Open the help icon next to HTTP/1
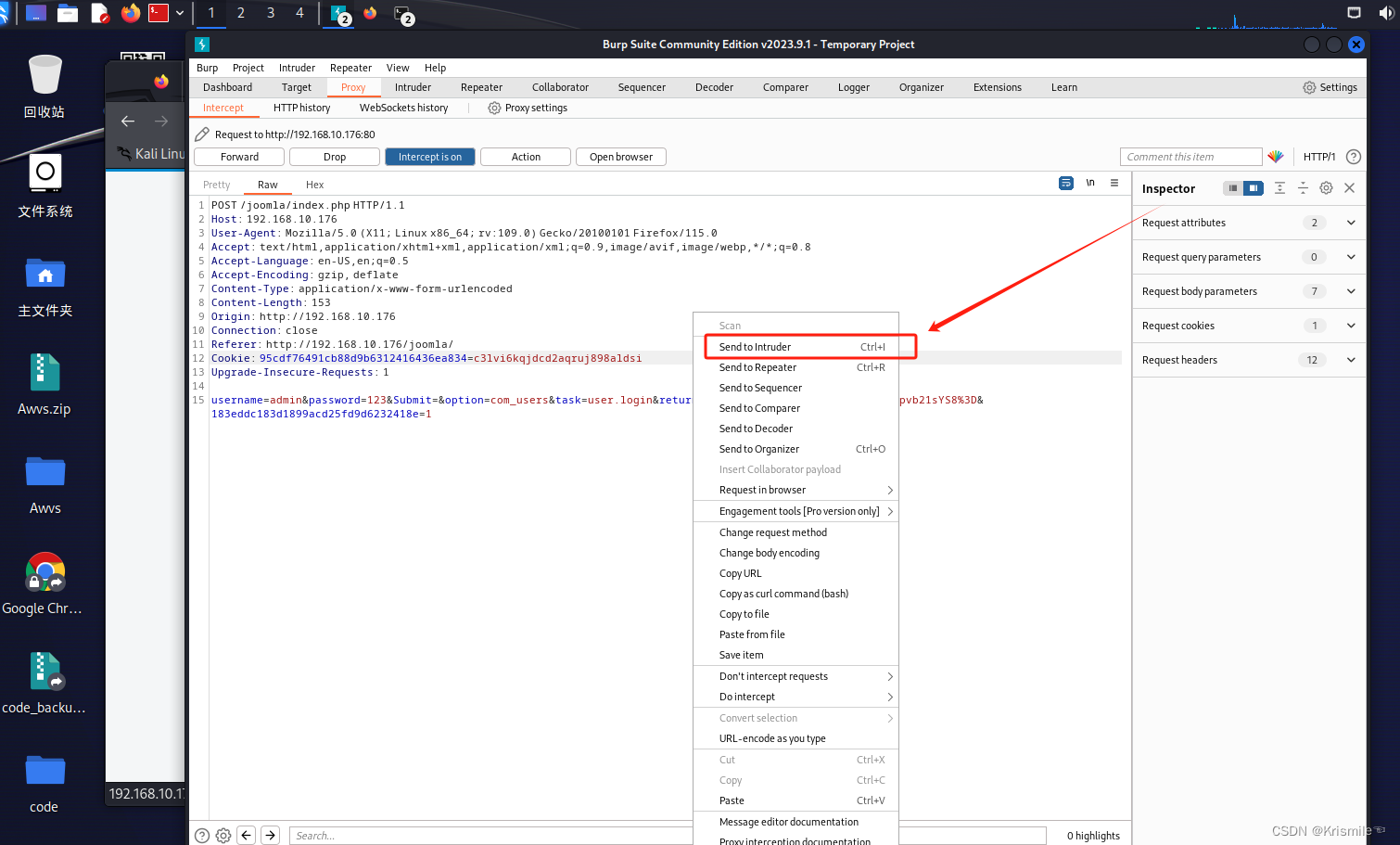Screen dimensions: 1400x845 (x=1354, y=157)
